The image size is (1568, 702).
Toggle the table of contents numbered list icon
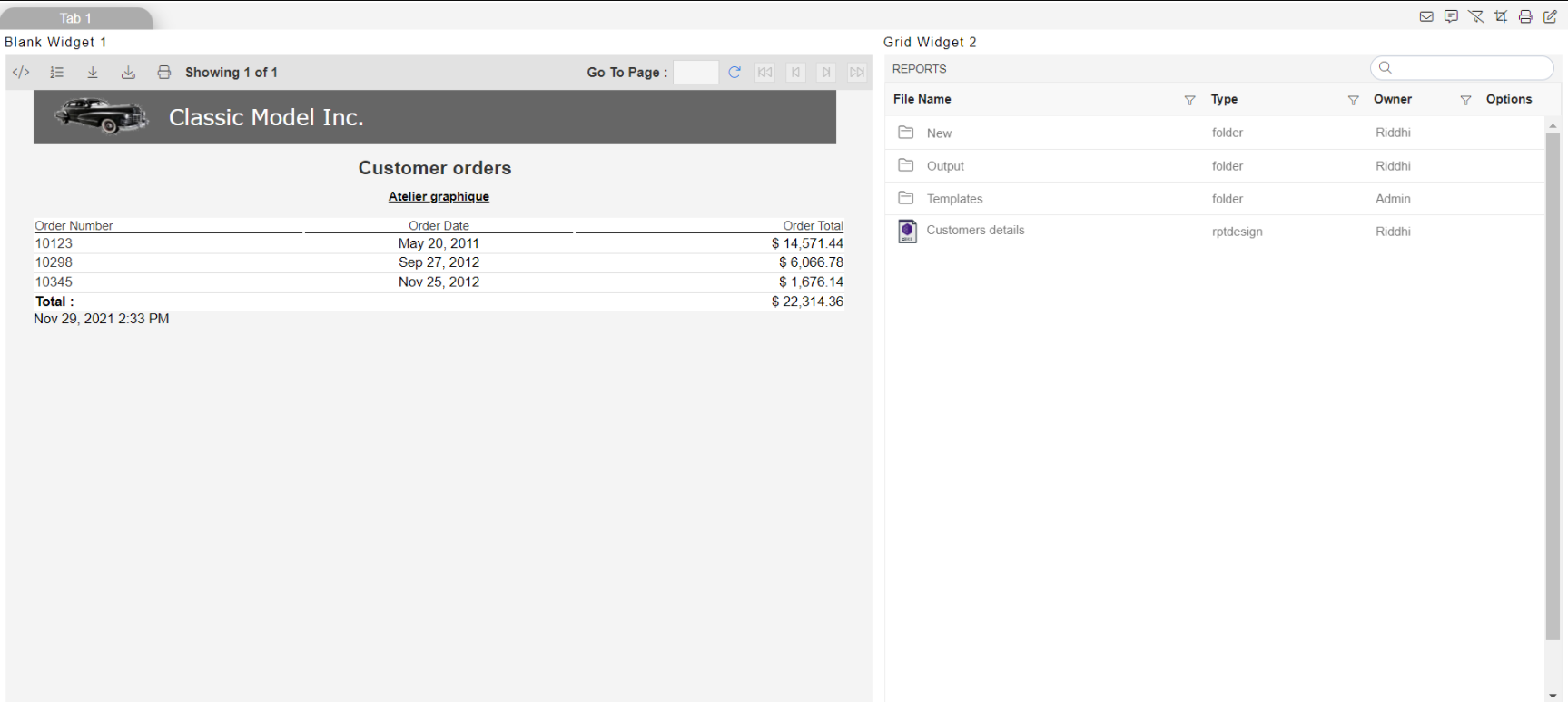pos(57,72)
